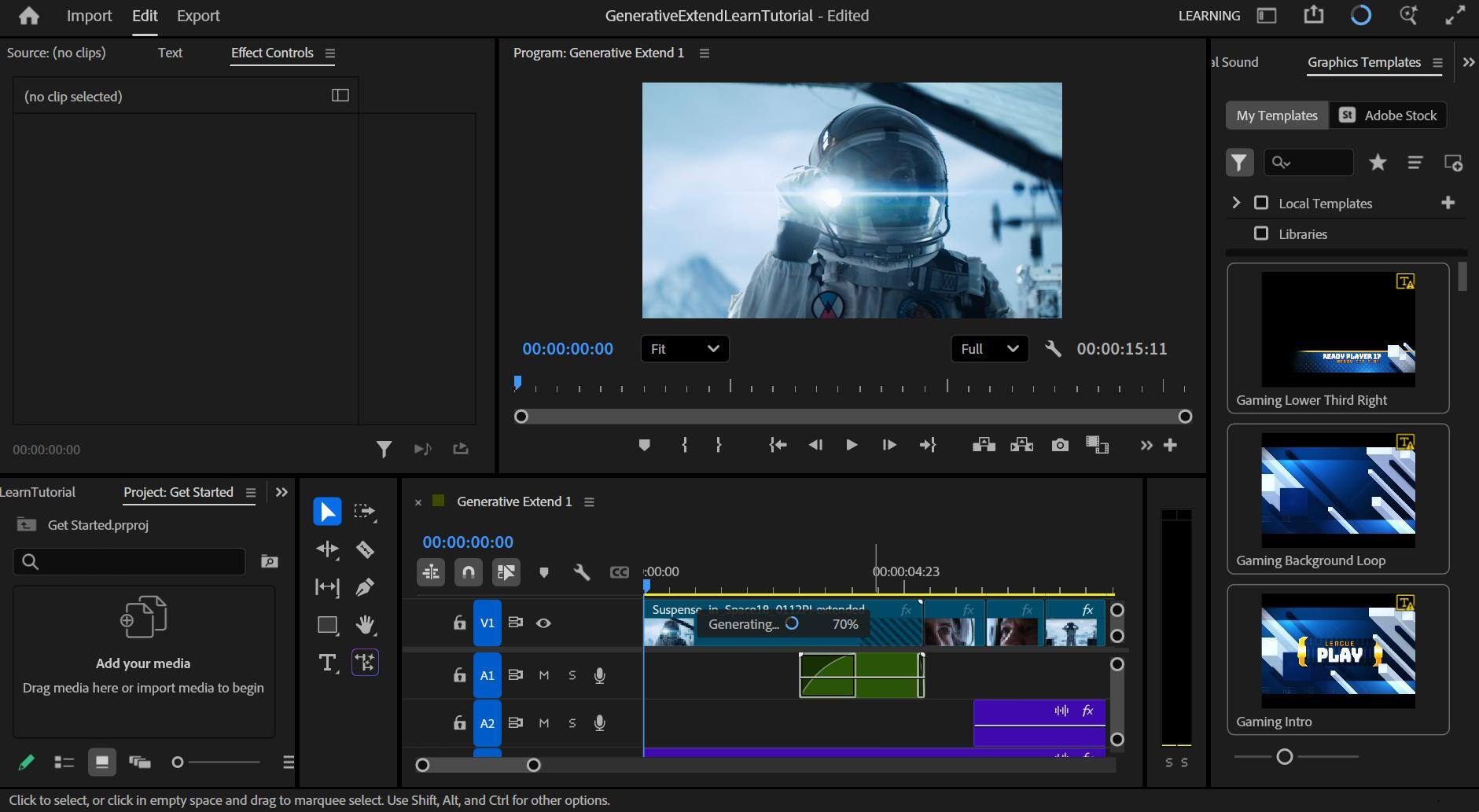Select the Type tool

327,663
